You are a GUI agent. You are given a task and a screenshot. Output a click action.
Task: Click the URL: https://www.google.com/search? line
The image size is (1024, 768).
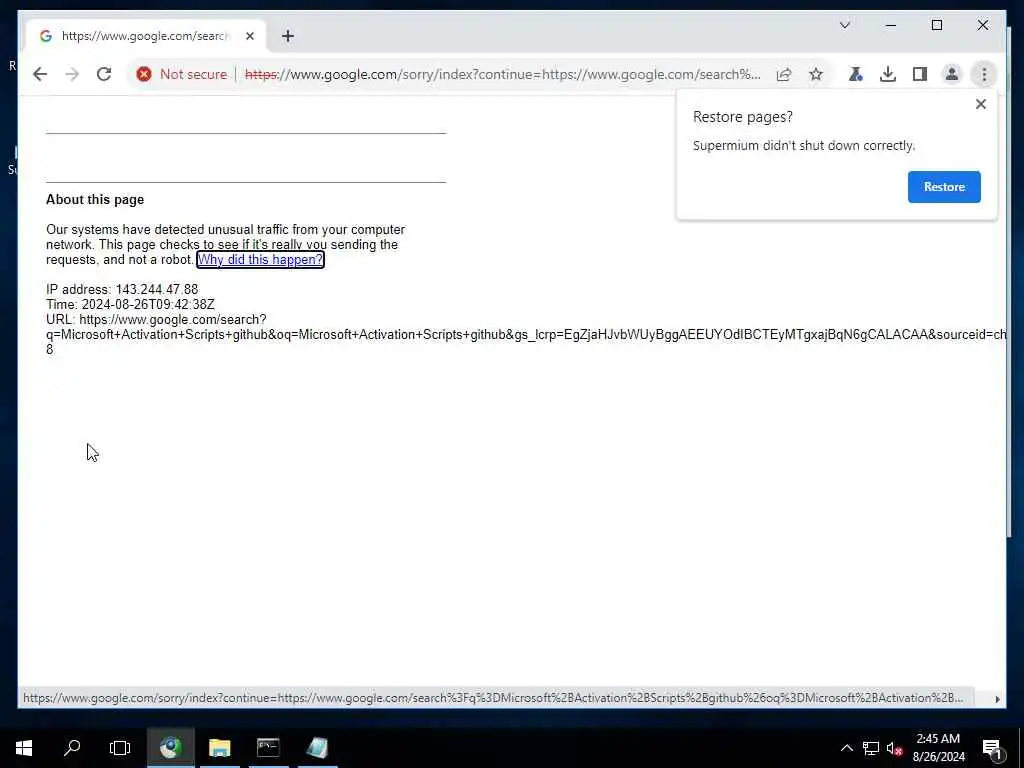click(x=156, y=319)
